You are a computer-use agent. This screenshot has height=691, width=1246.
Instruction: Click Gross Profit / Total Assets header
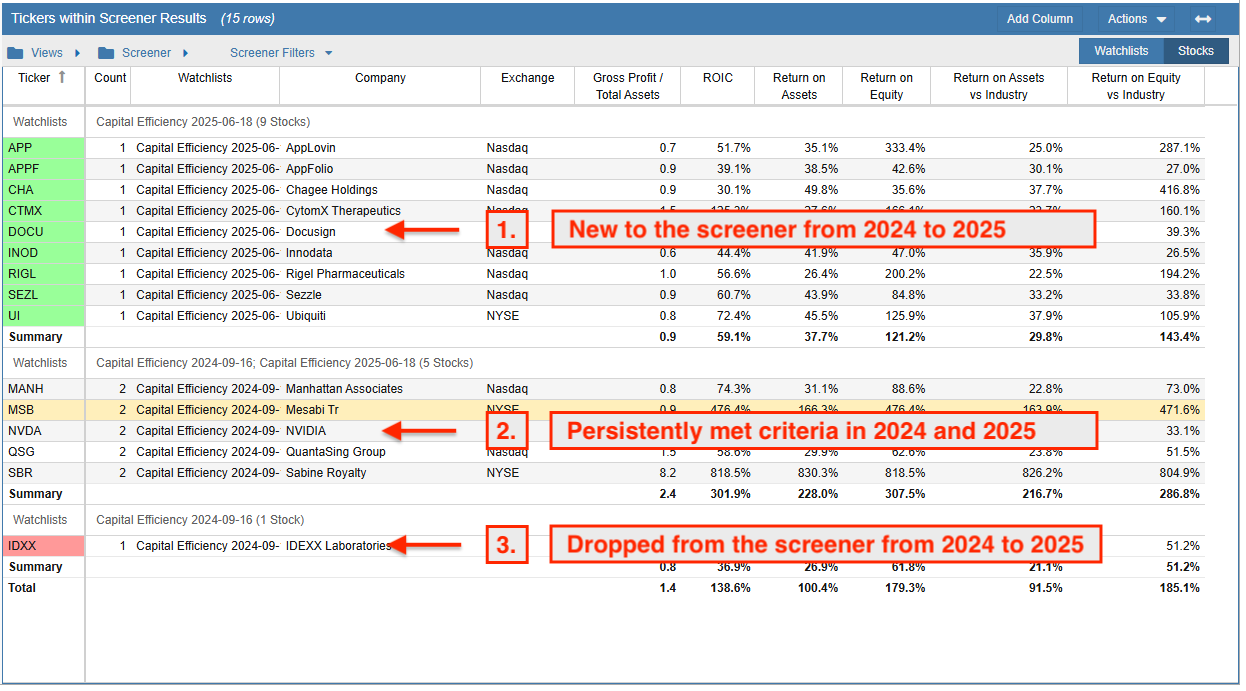click(x=628, y=86)
